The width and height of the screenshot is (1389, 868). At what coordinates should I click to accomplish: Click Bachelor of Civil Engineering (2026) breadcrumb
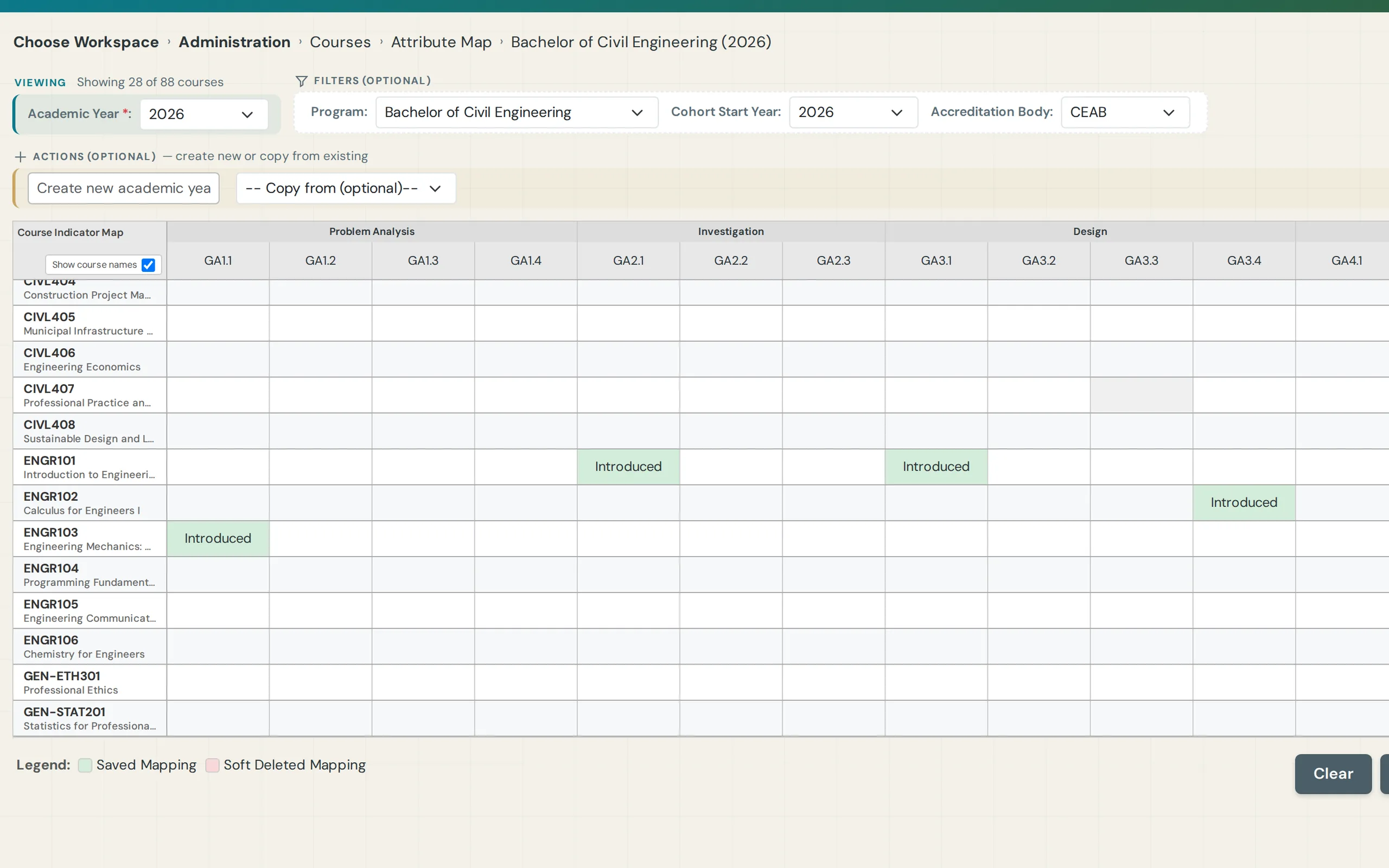[x=641, y=42]
